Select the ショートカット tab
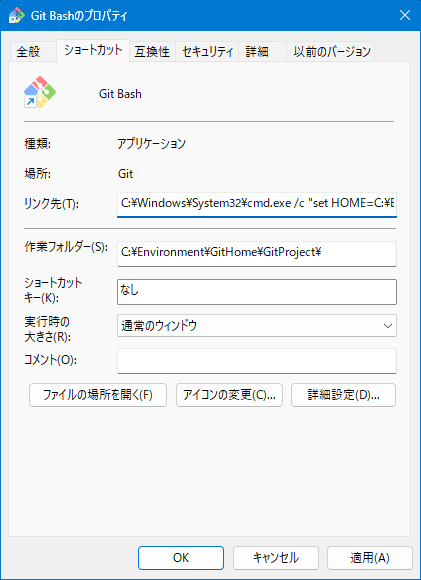Image resolution: width=421 pixels, height=580 pixels. [93, 50]
